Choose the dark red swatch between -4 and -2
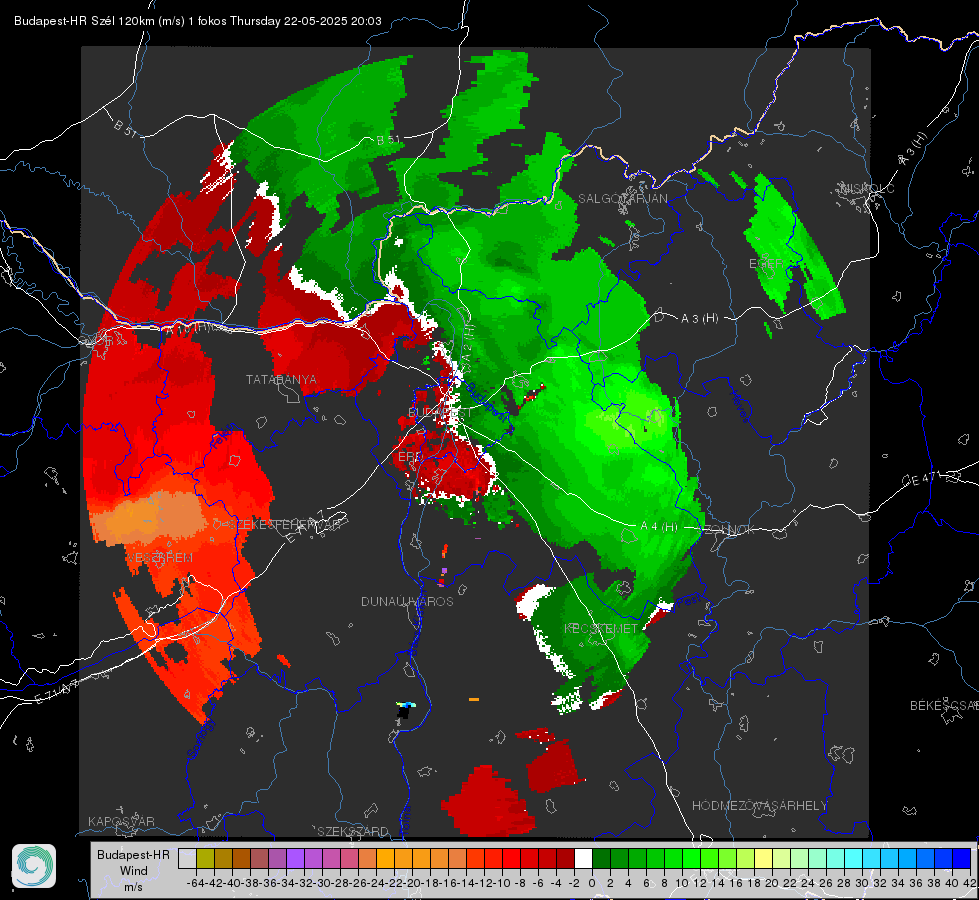The height and width of the screenshot is (900, 979). 565,858
